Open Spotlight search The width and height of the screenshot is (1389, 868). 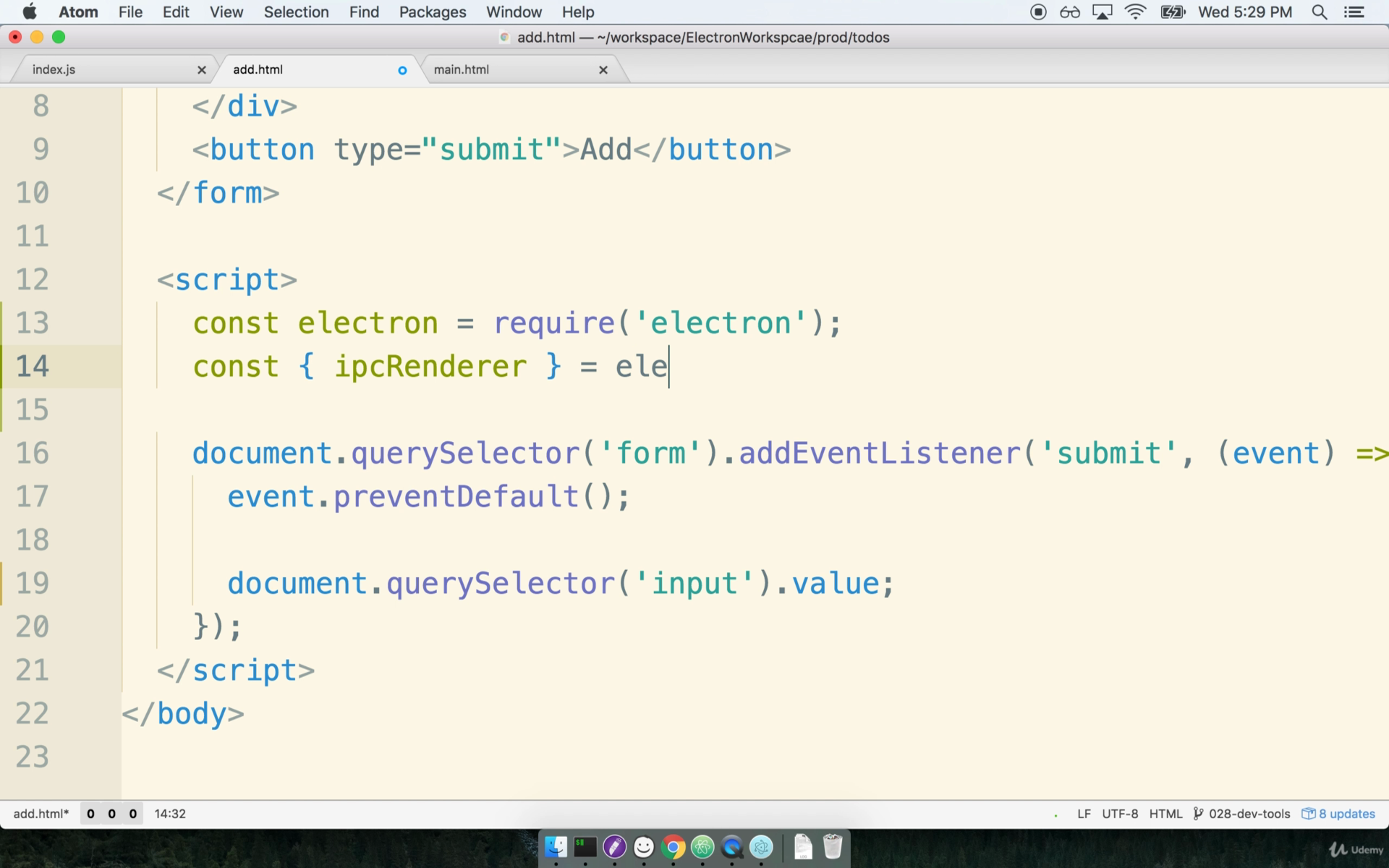click(1320, 12)
